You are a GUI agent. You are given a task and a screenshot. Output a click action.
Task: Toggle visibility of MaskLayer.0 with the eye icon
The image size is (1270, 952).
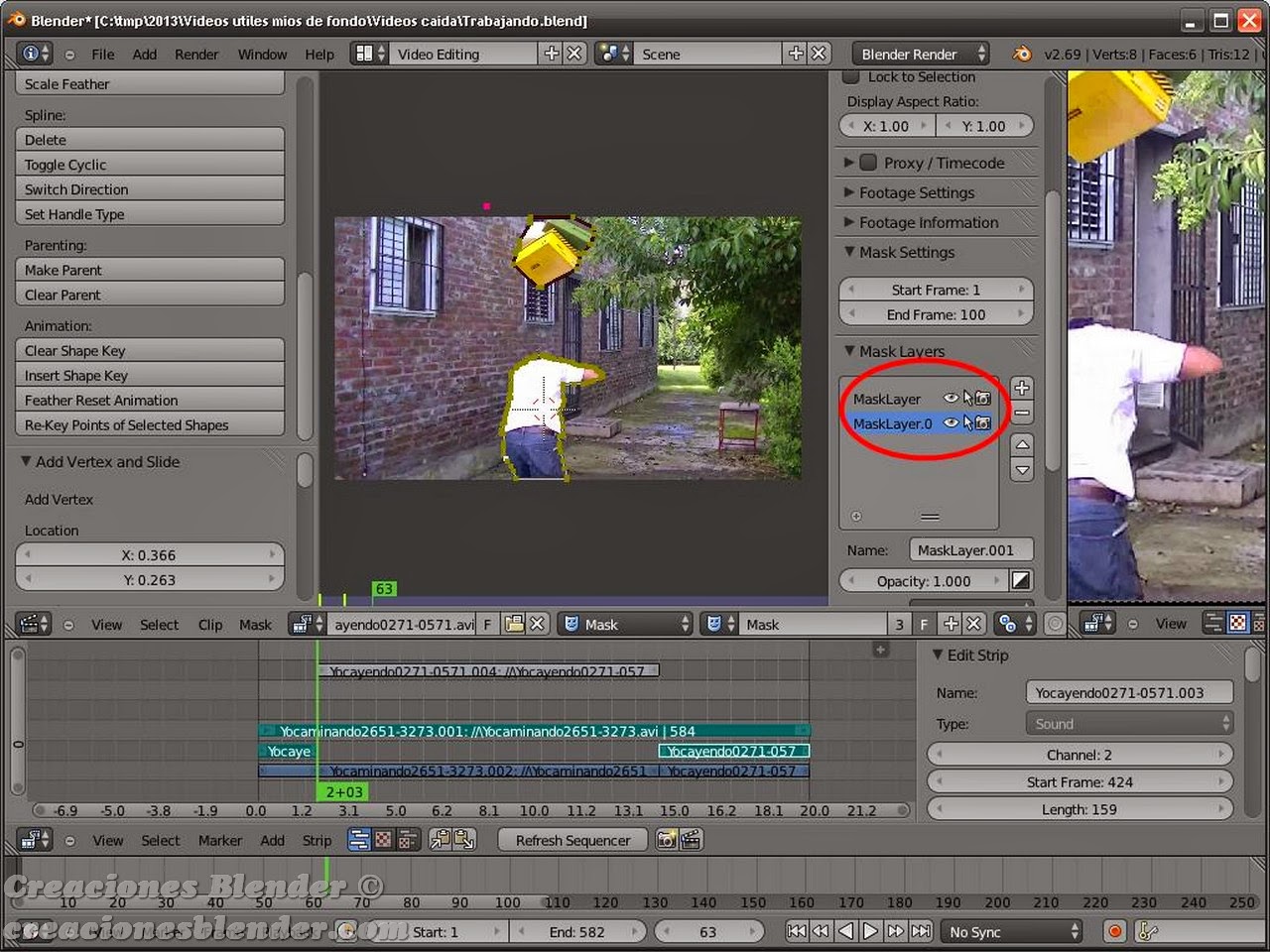pyautogui.click(x=951, y=422)
